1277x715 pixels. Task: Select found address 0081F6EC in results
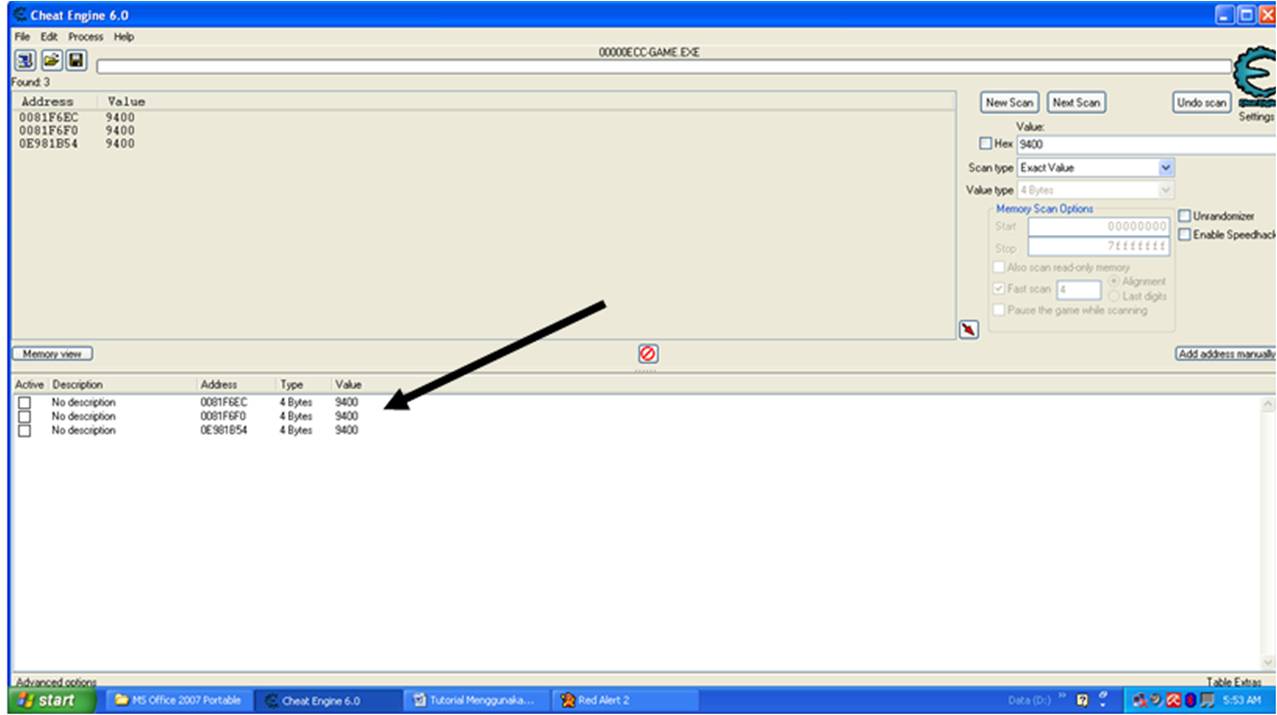coord(48,117)
